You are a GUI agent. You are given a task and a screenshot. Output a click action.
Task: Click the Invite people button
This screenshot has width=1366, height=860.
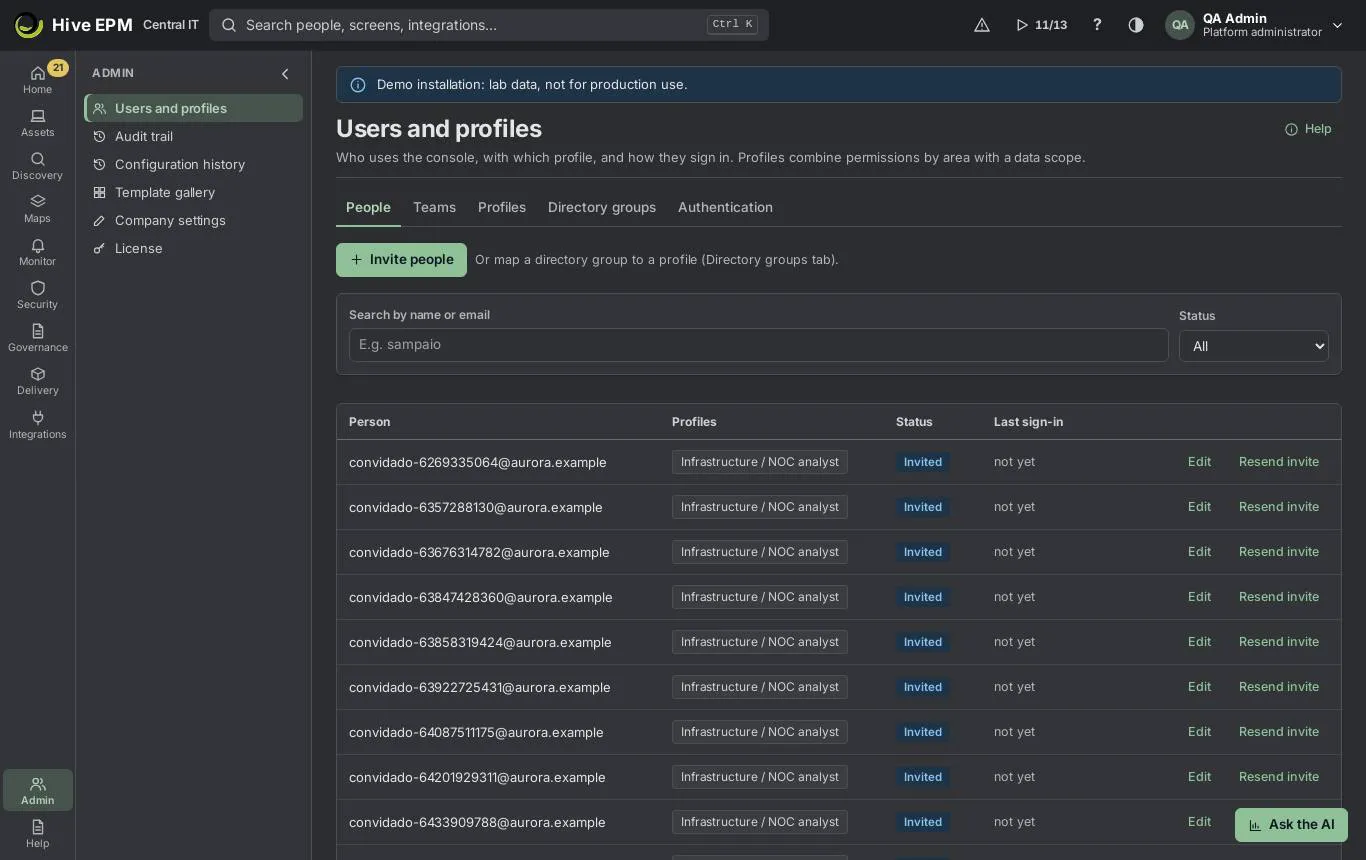click(x=401, y=260)
